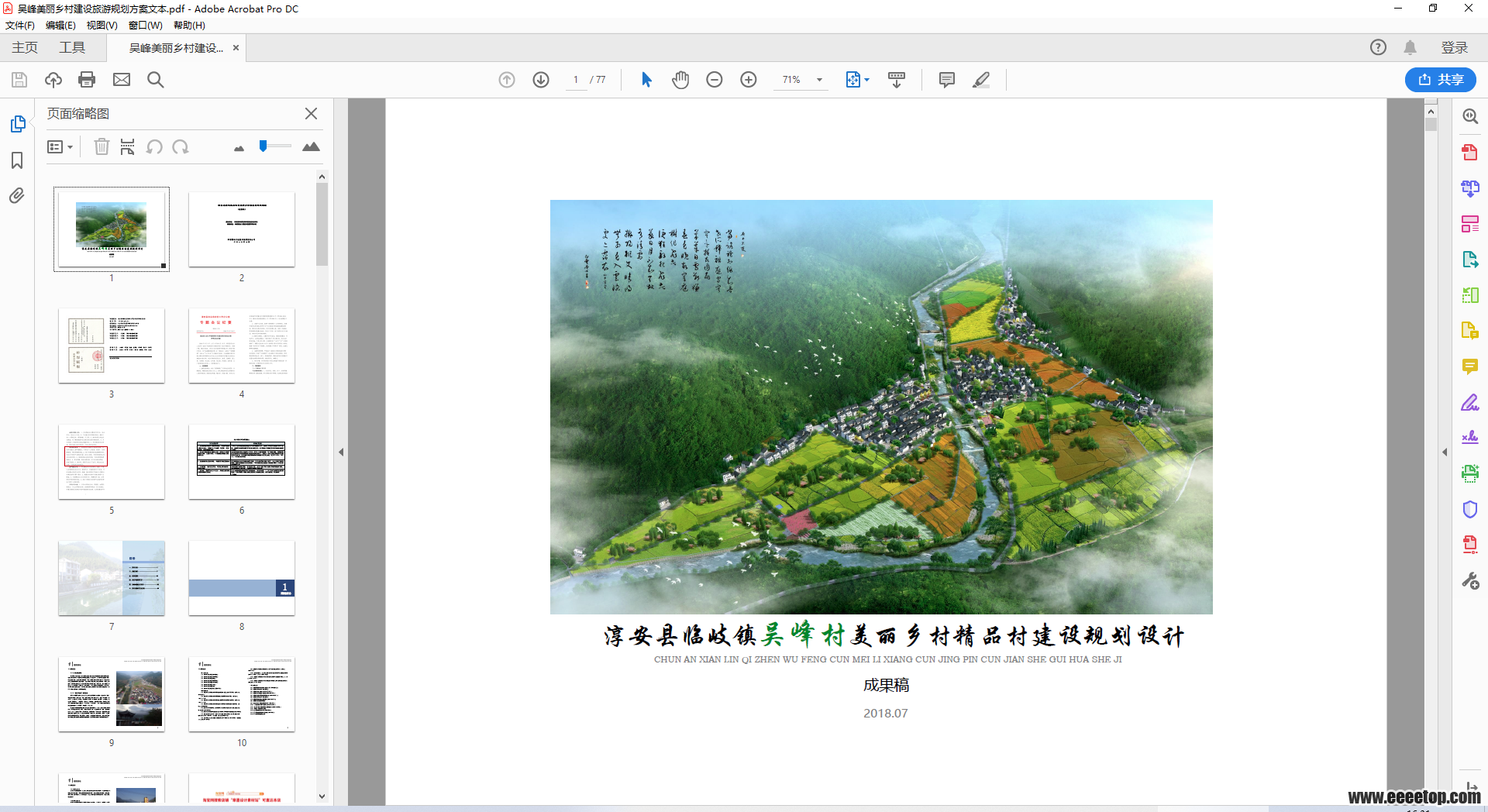Close the page thumbnails panel
Viewport: 1488px width, 812px height.
311,114
